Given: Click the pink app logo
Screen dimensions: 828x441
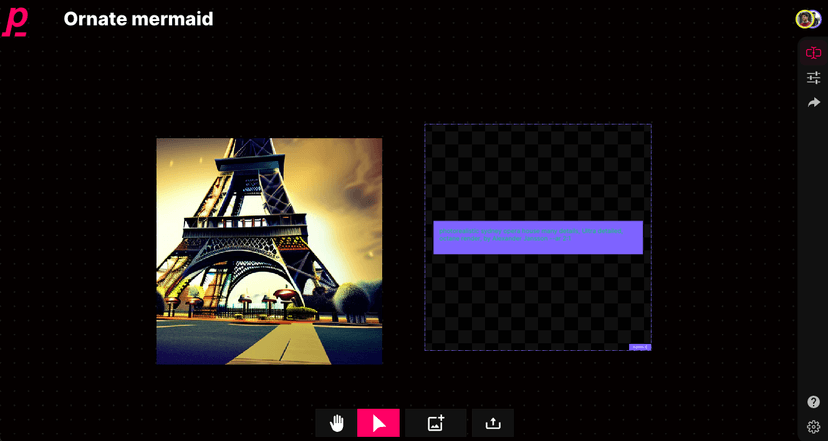Looking at the screenshot, I should (14, 21).
